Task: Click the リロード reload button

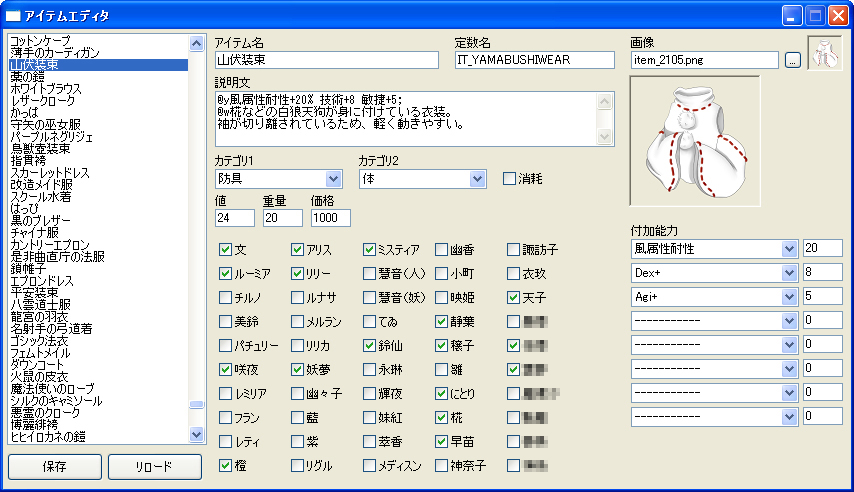Action: (x=154, y=467)
